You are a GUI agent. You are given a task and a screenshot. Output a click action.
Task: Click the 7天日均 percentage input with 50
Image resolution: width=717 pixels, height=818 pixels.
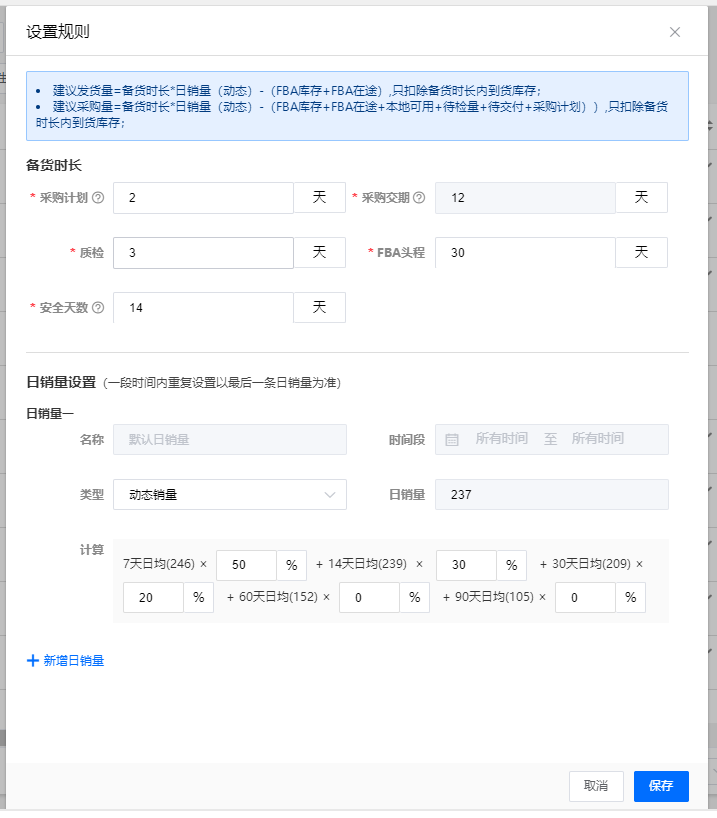click(x=246, y=565)
